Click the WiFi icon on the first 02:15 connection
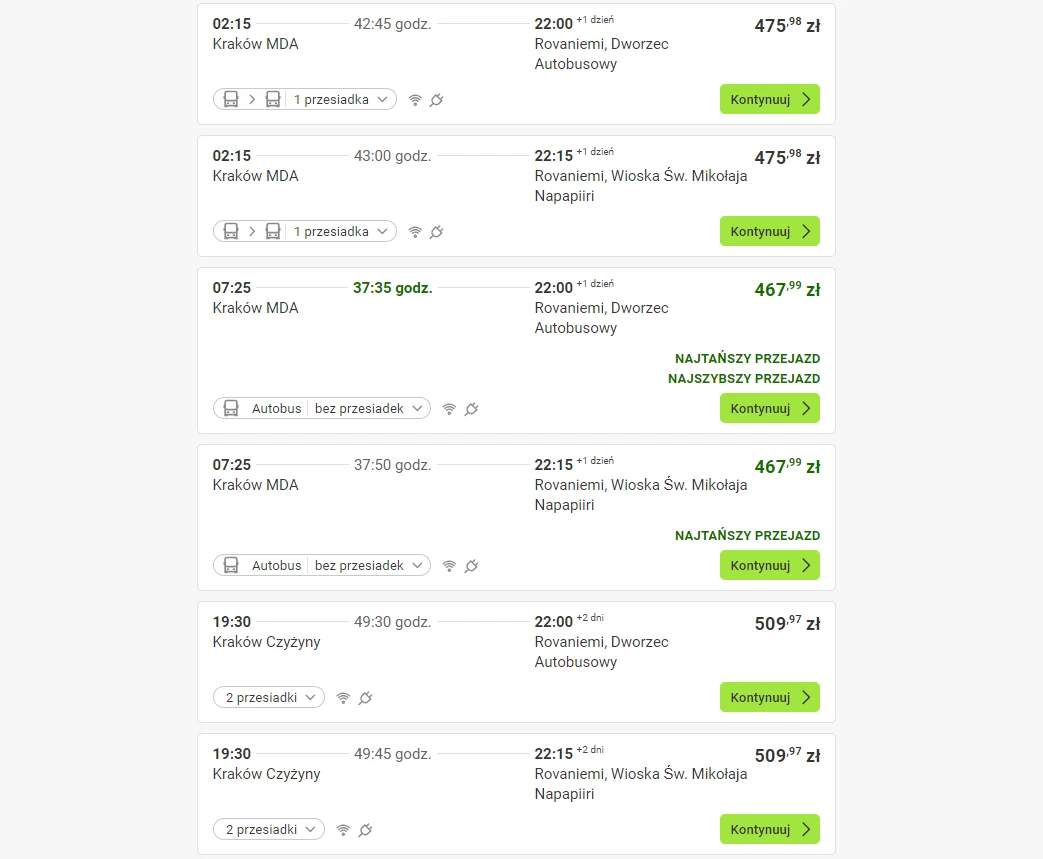The height and width of the screenshot is (859, 1043). (x=415, y=100)
